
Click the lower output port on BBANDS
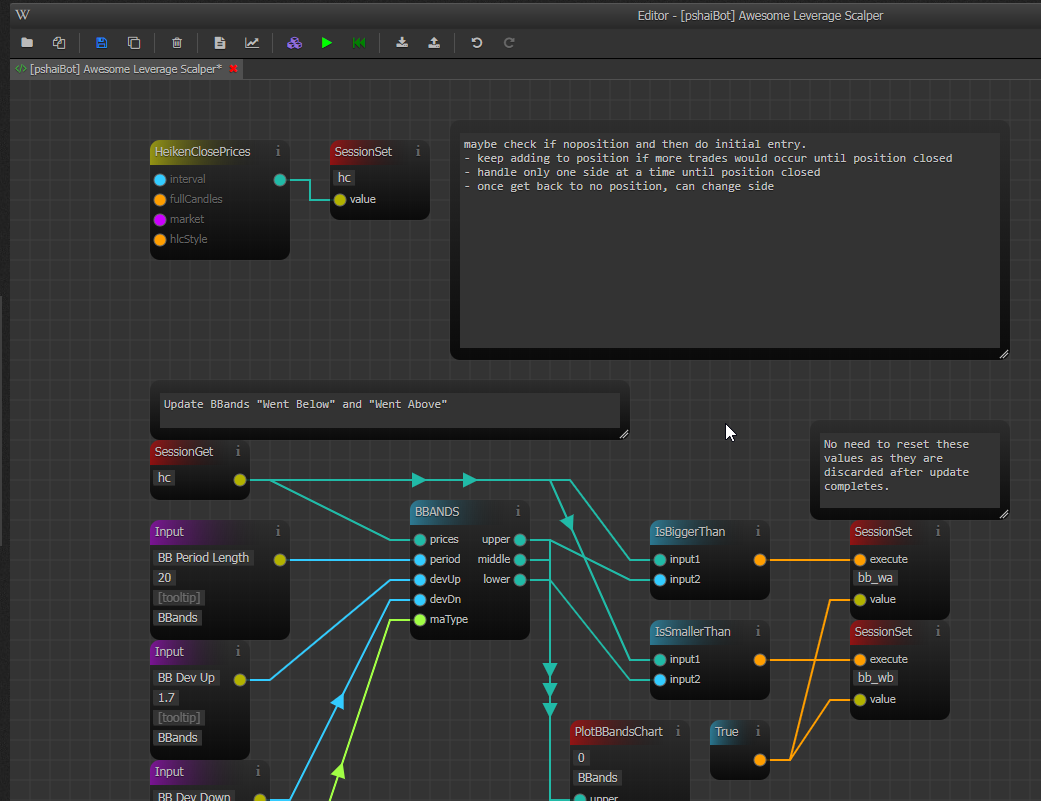520,579
